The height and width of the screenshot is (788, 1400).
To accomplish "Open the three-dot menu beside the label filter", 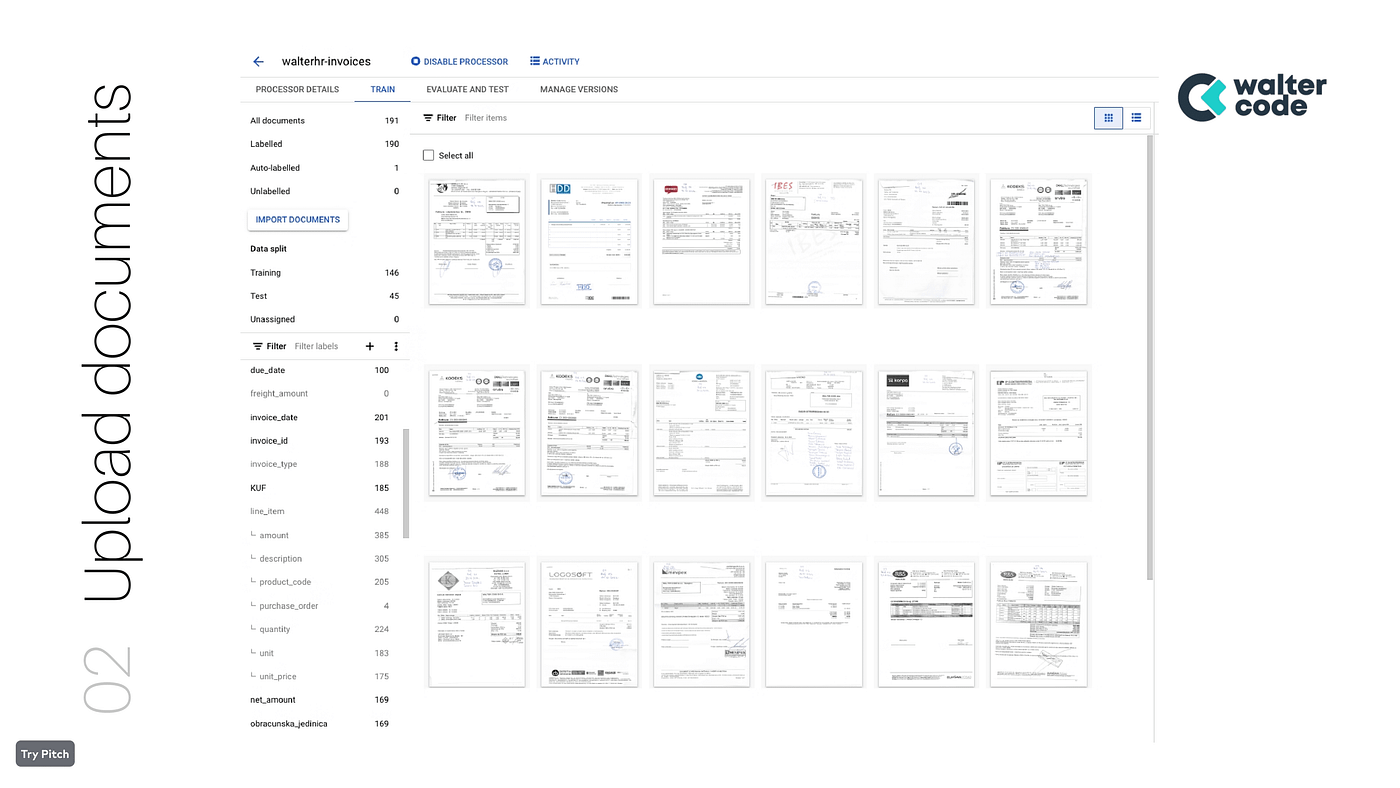I will 395,345.
